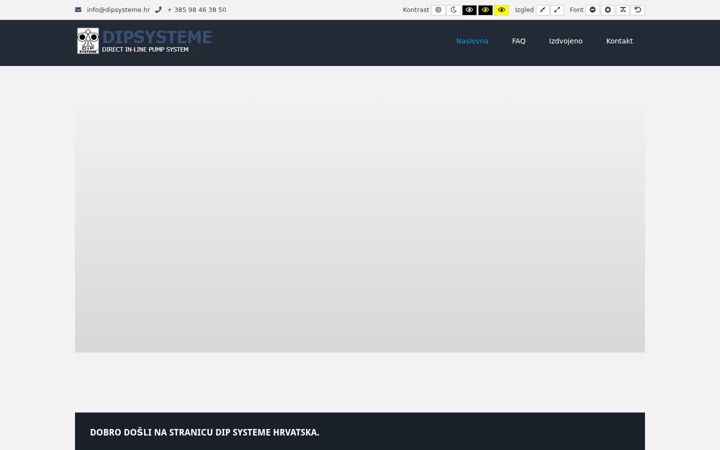Open the Kontakt menu item
720x450 pixels.
619,41
